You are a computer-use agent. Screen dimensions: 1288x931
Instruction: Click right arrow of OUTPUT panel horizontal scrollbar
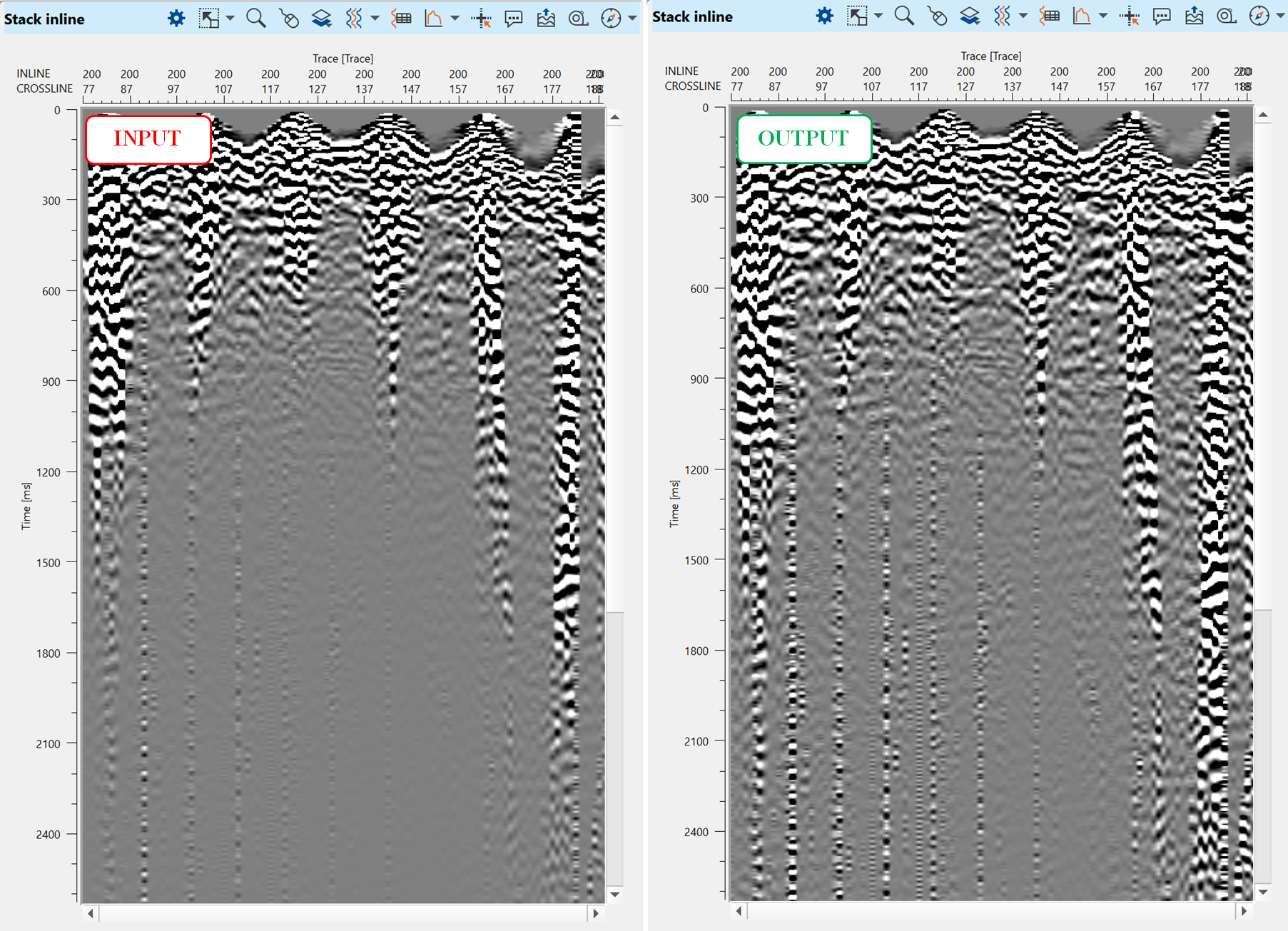(1244, 911)
